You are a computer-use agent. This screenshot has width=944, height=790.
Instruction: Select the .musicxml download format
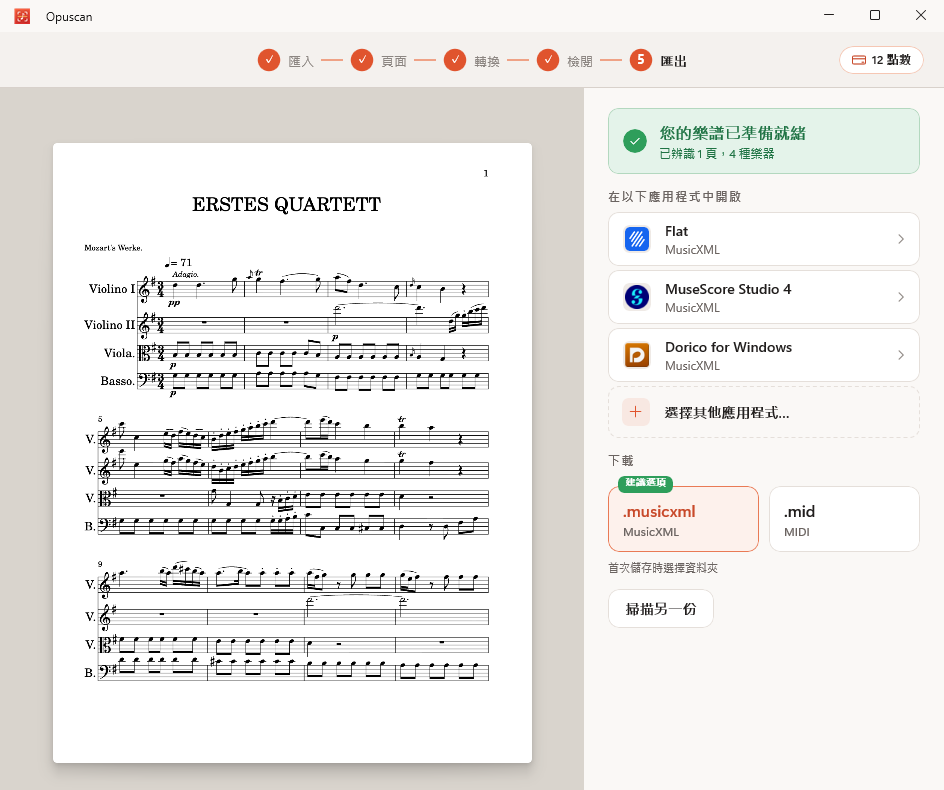coord(683,519)
